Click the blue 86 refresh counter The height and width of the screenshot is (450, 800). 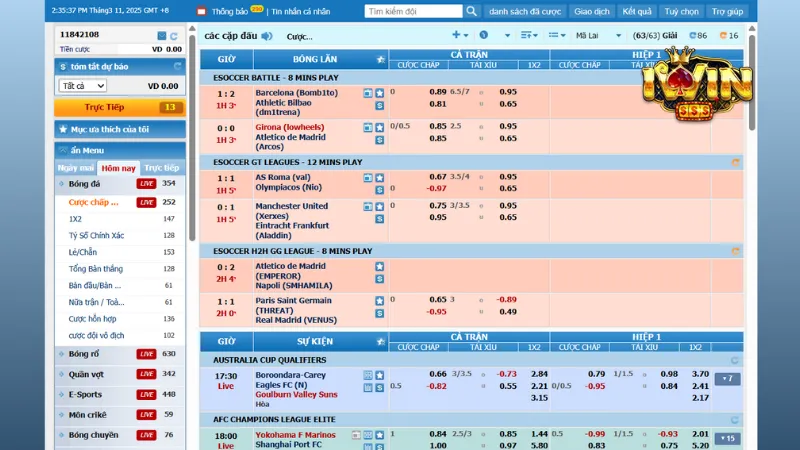698,35
